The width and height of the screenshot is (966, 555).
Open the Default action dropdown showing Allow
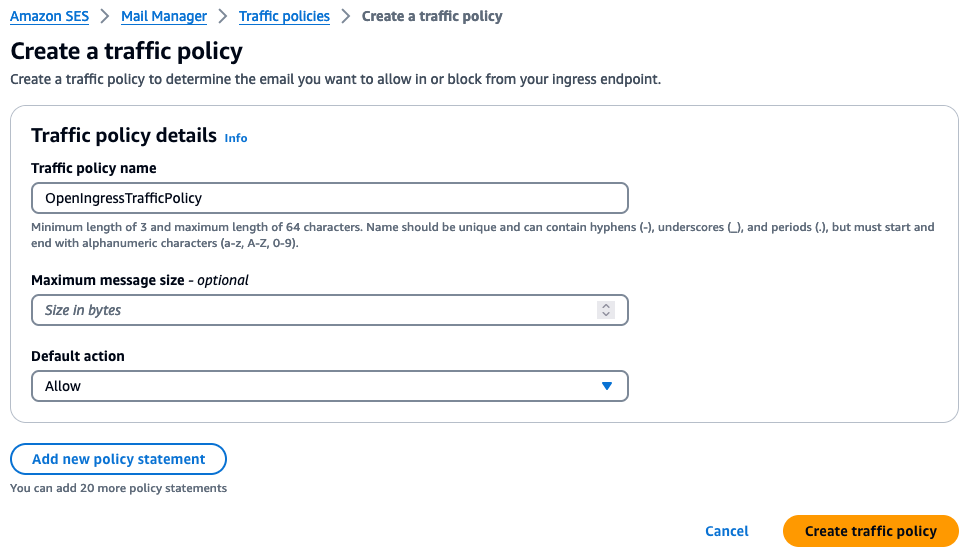[330, 386]
